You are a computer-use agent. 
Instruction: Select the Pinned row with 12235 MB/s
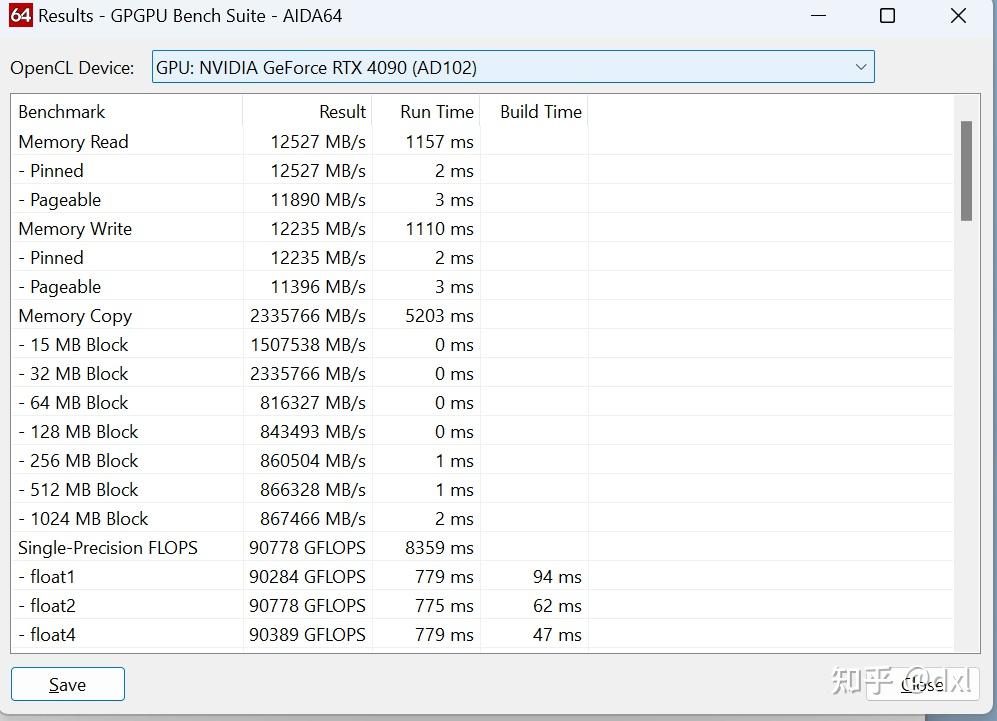[482, 258]
